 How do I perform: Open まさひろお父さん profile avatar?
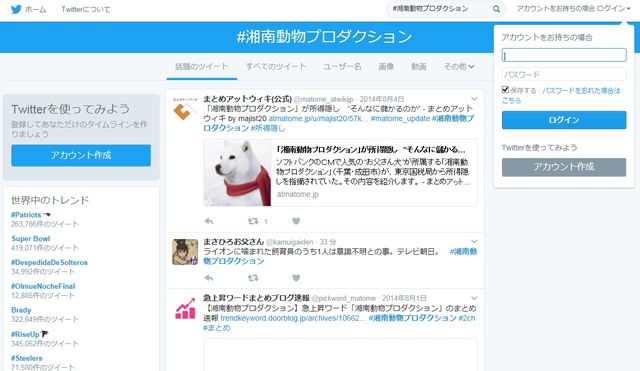[x=185, y=252]
